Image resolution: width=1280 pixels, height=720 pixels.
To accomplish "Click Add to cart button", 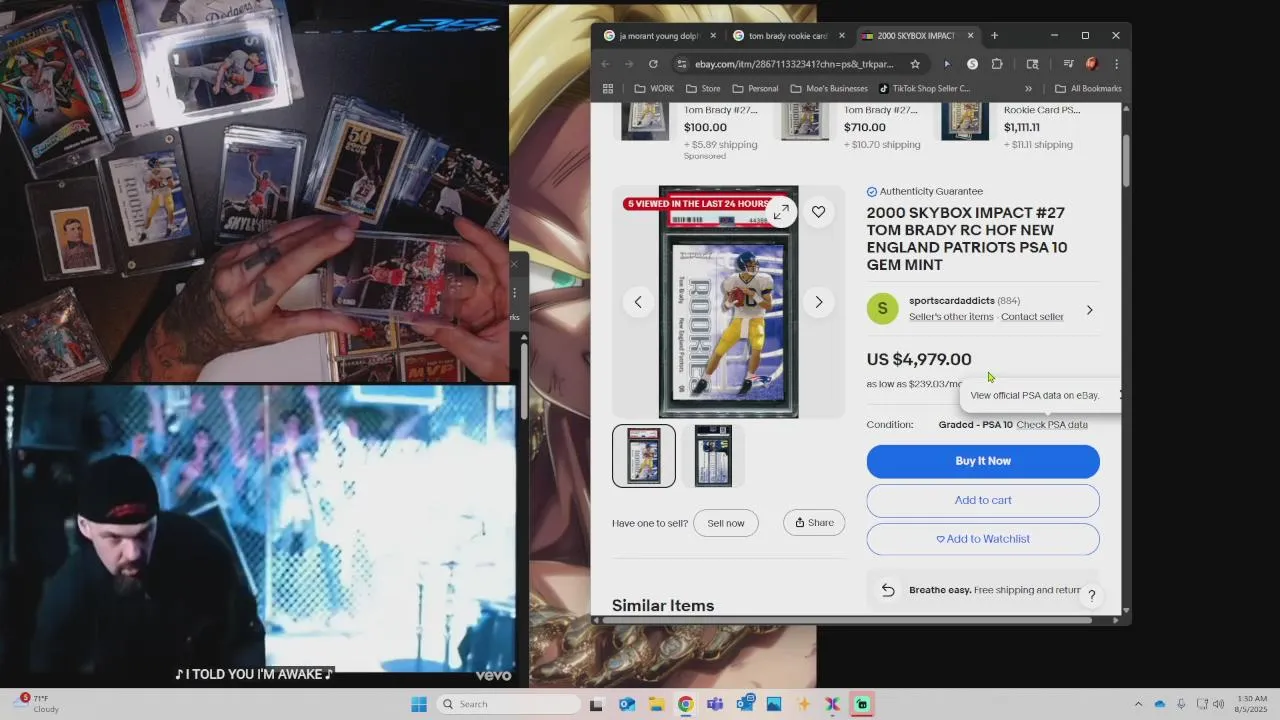I will [x=983, y=500].
